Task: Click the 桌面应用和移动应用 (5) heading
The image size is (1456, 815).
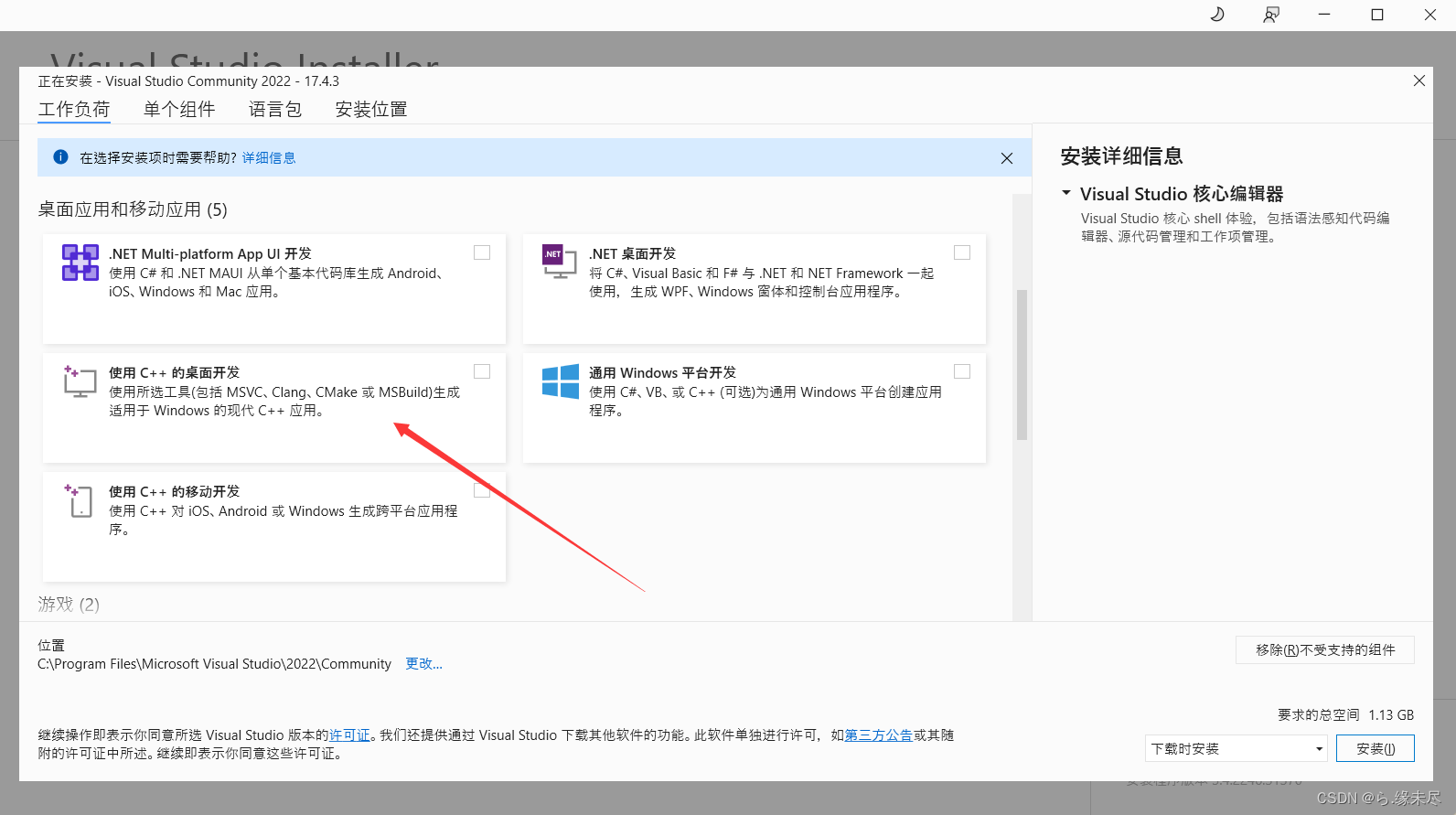Action: coord(133,209)
